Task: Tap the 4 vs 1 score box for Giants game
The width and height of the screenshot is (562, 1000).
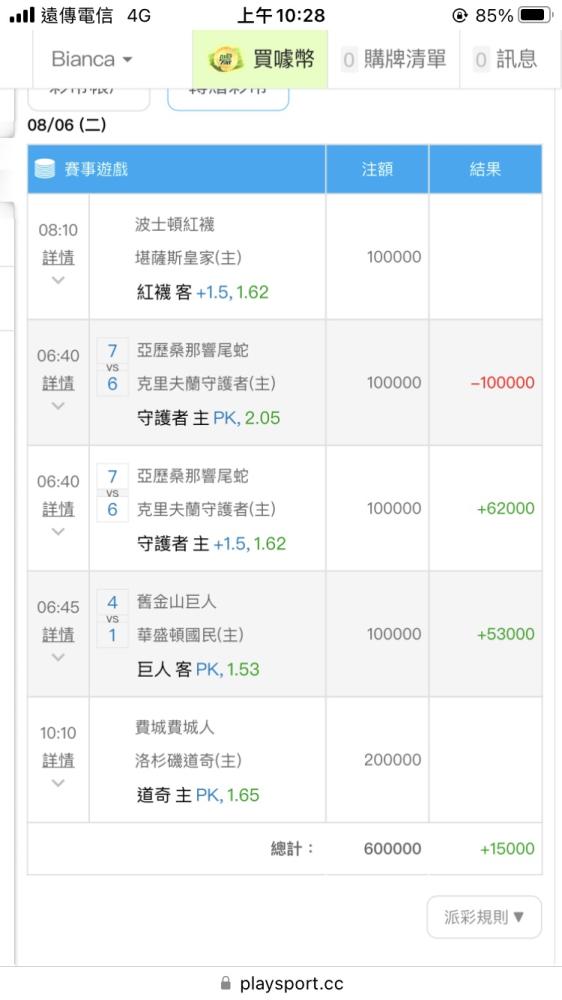Action: [112, 619]
